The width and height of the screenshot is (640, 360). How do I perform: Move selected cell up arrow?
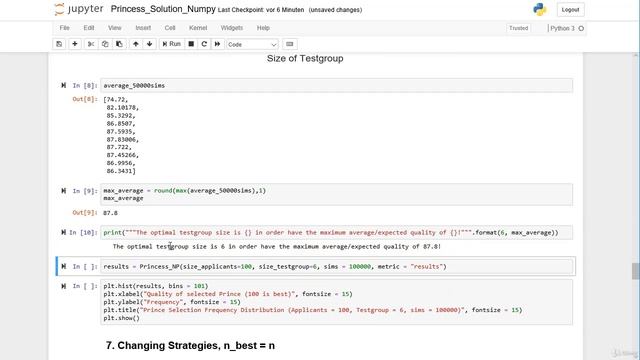point(136,44)
